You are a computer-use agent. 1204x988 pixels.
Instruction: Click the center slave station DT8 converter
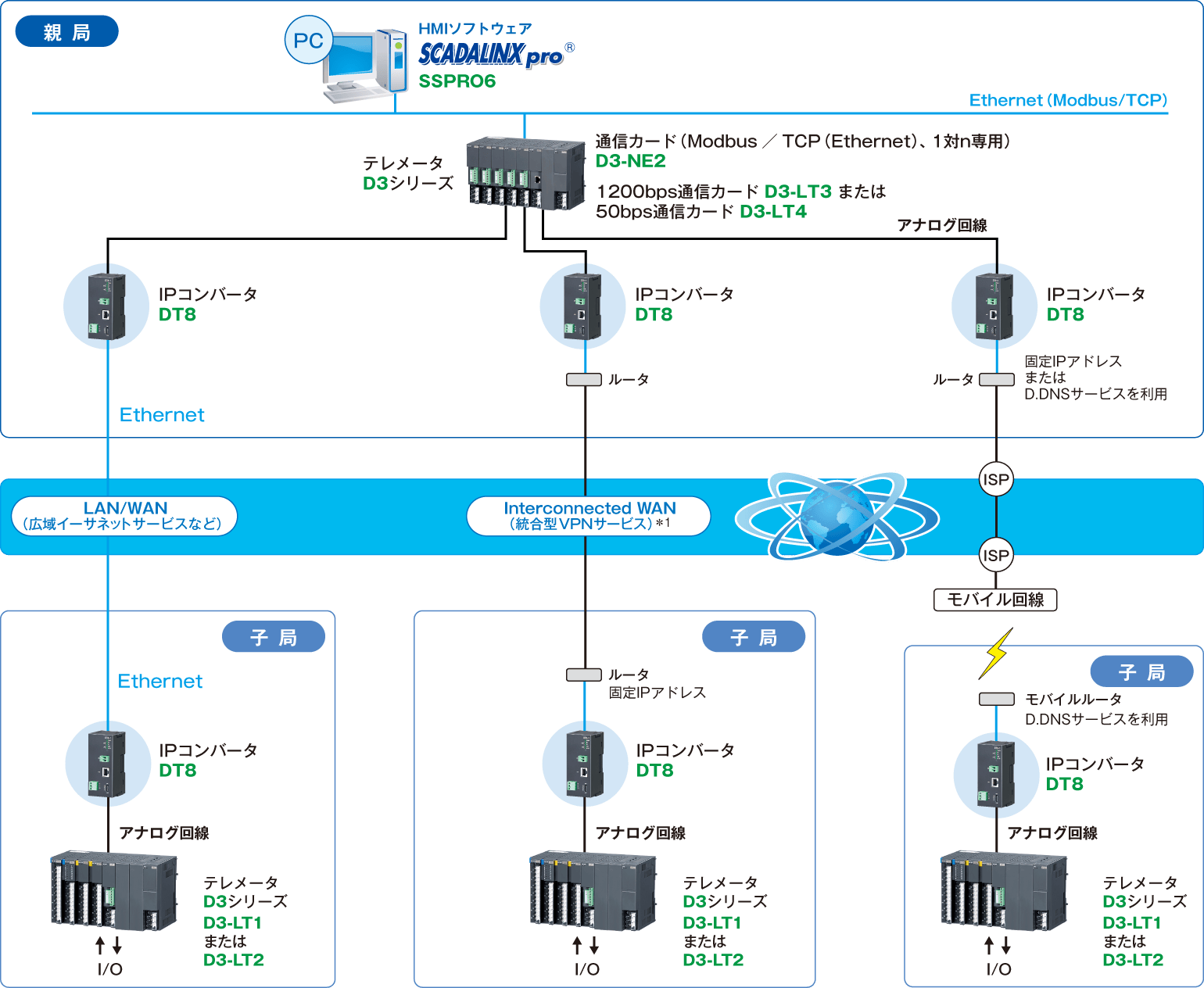point(585,763)
